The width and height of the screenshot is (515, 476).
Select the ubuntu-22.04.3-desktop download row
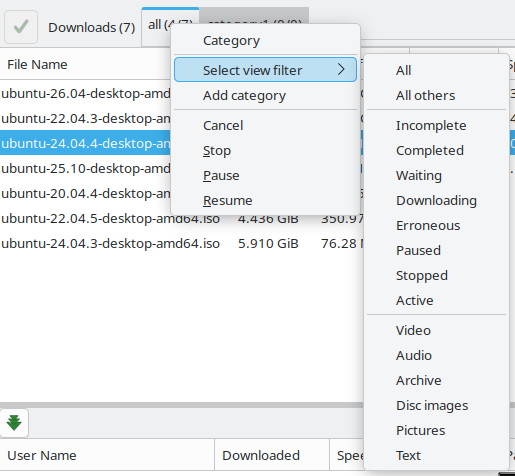tap(85, 119)
